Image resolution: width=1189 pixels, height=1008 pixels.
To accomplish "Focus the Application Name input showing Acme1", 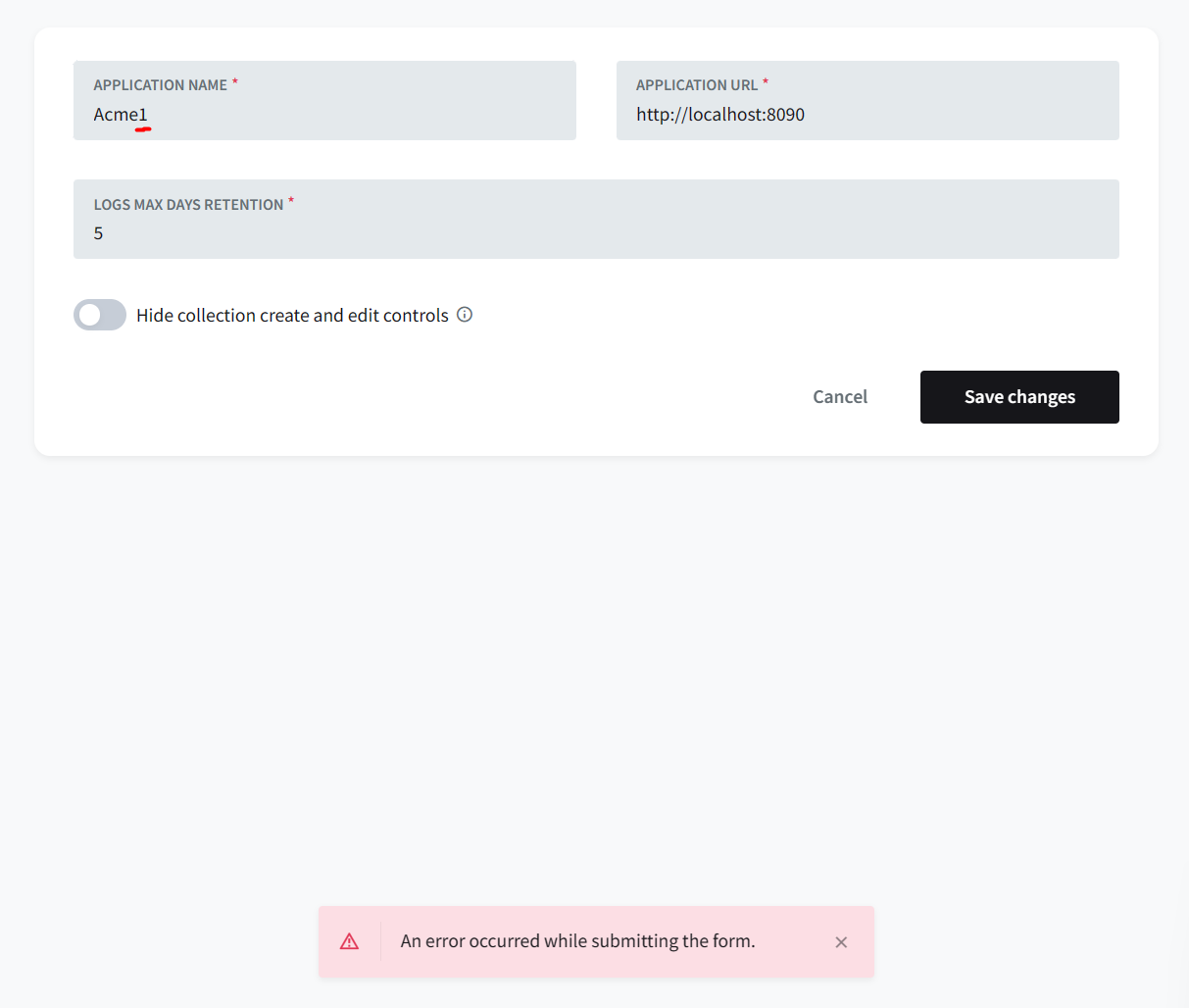I will (x=294, y=115).
